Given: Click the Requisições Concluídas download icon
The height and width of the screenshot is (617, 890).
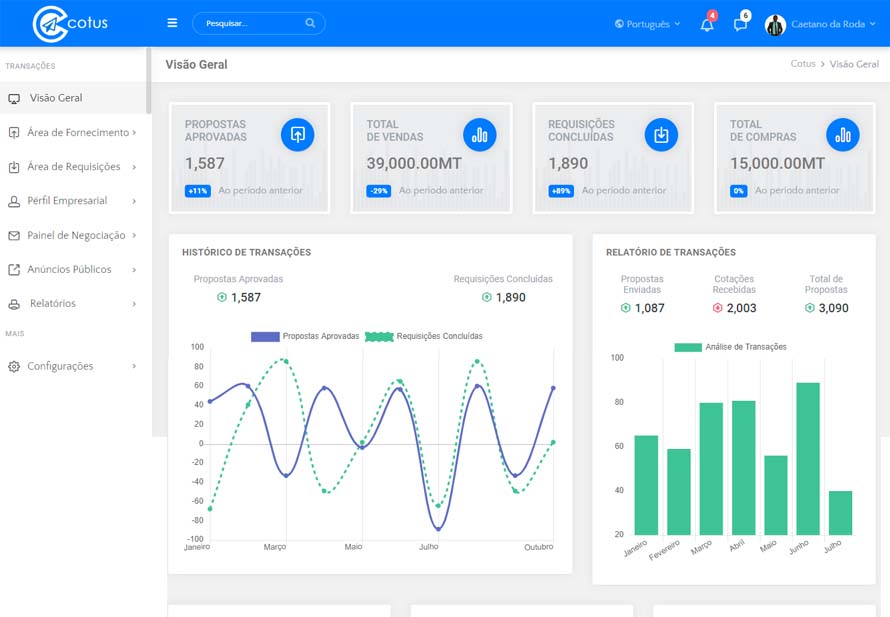Looking at the screenshot, I should tap(661, 135).
